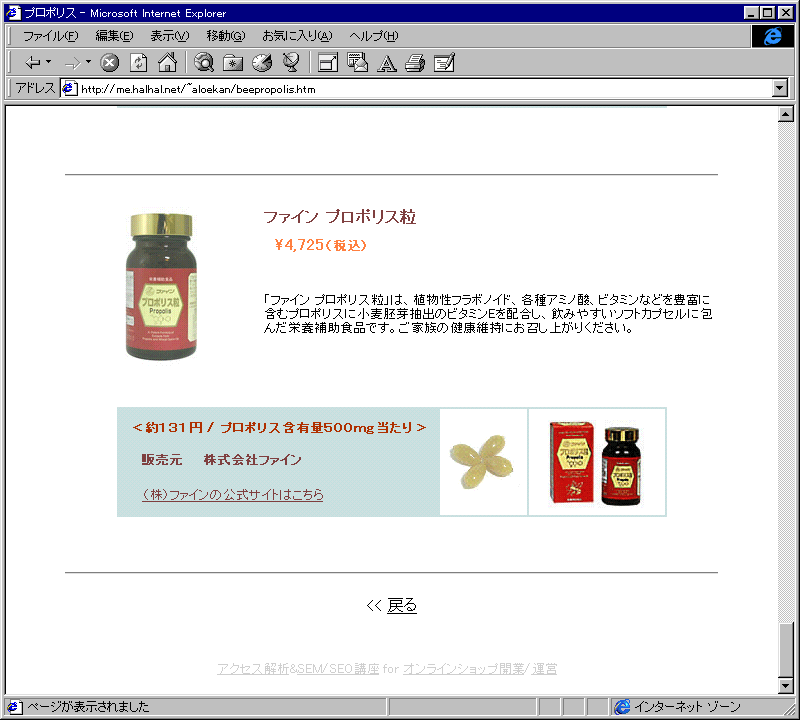
Task: Open the Favorites folder toolbar icon
Action: point(233,63)
